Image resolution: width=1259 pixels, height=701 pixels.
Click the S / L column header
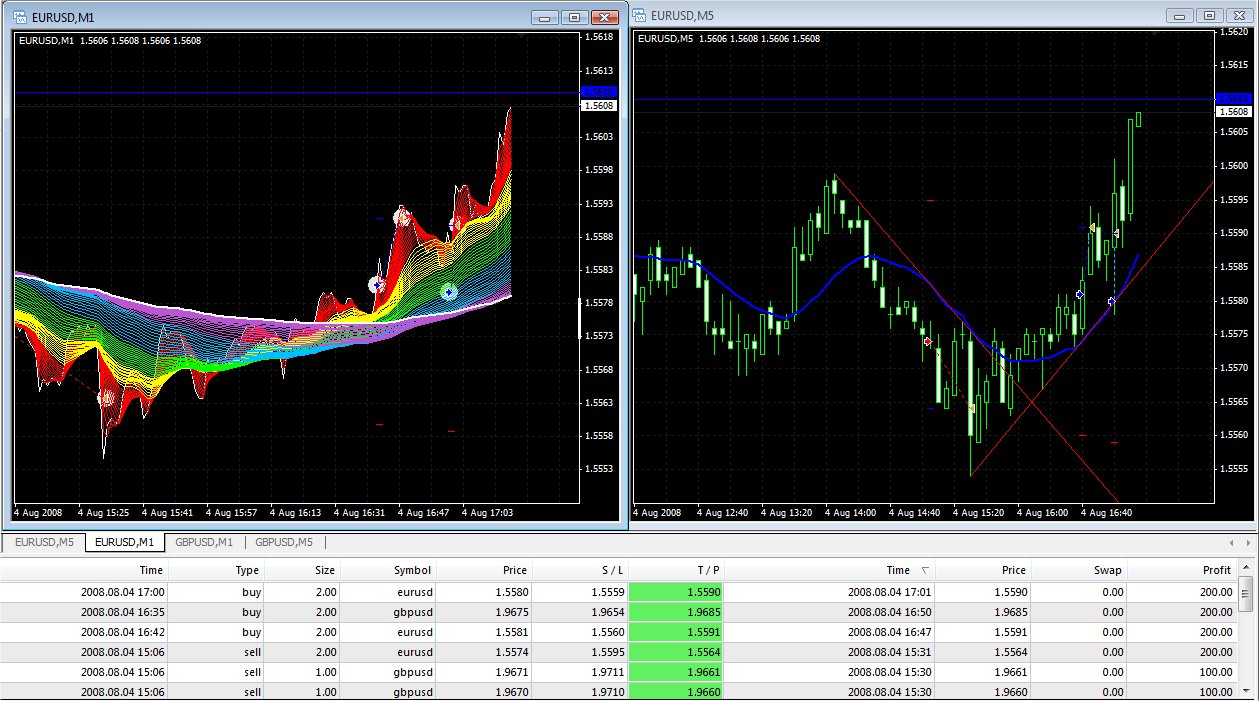[580, 570]
